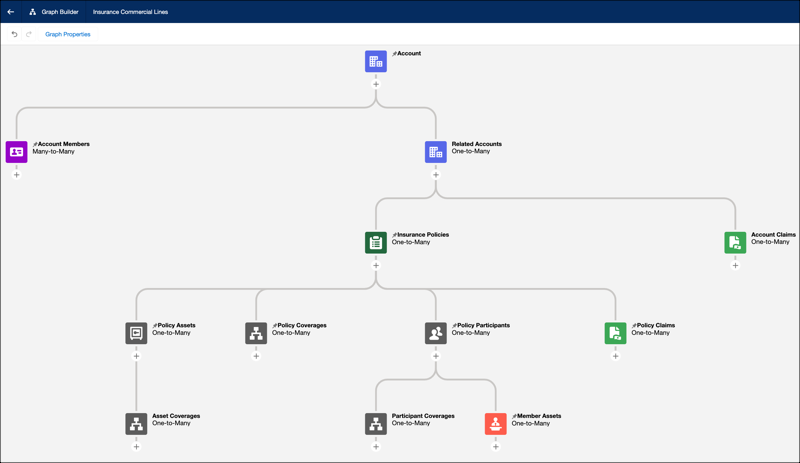800x463 pixels.
Task: Select the Account root node icon
Action: click(x=376, y=61)
